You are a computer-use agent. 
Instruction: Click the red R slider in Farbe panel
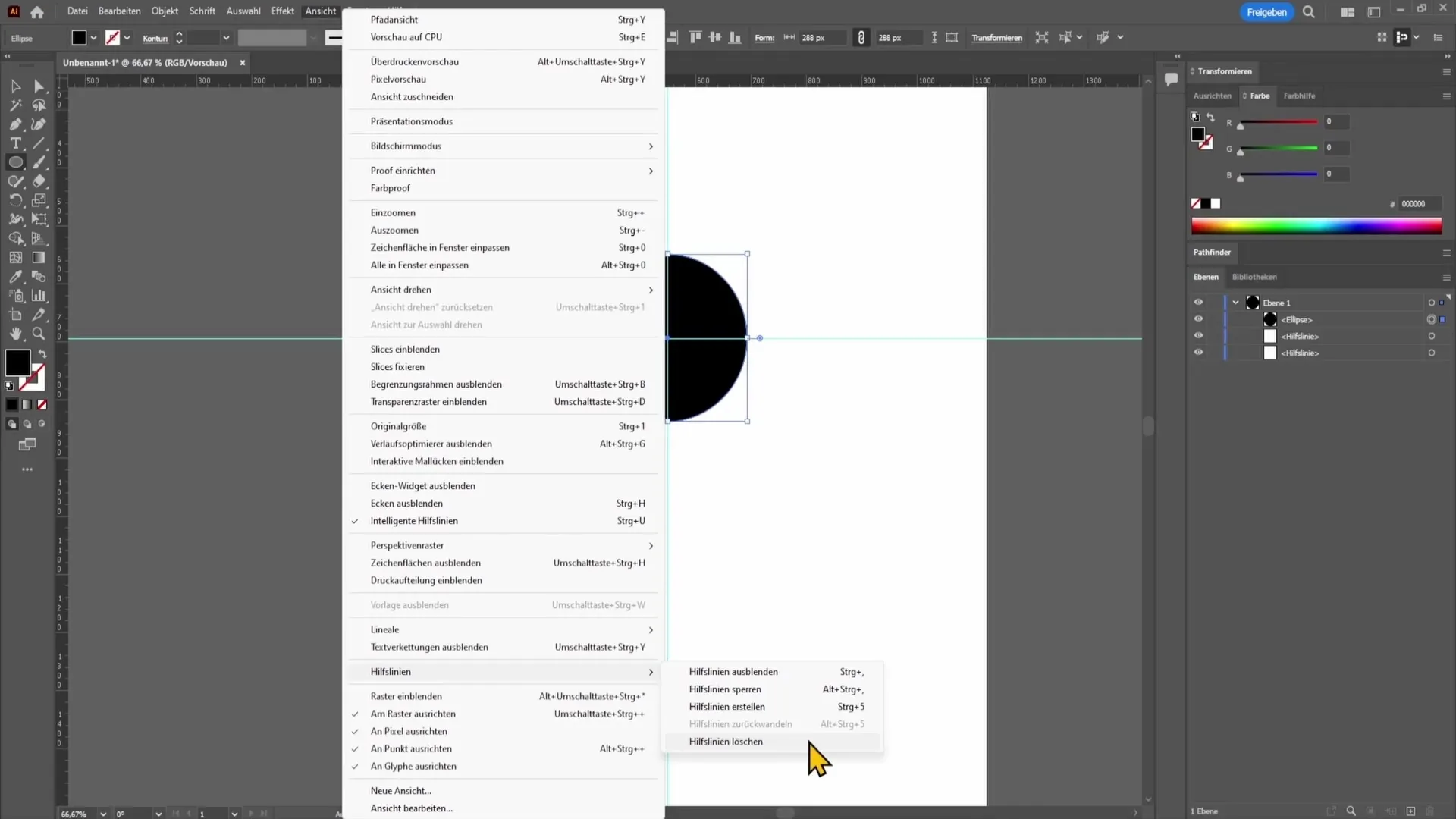(1278, 121)
